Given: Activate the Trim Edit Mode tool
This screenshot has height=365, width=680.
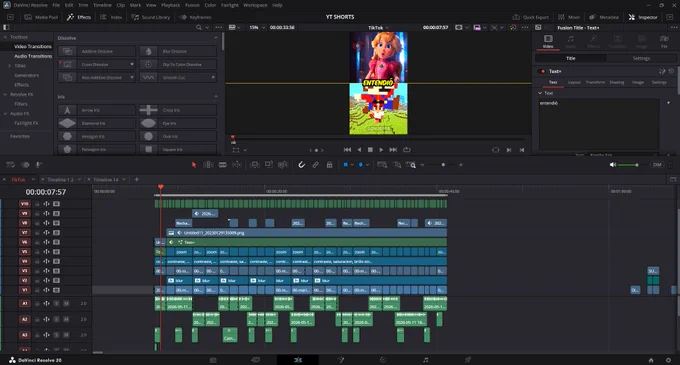Looking at the screenshot, I should coord(209,165).
